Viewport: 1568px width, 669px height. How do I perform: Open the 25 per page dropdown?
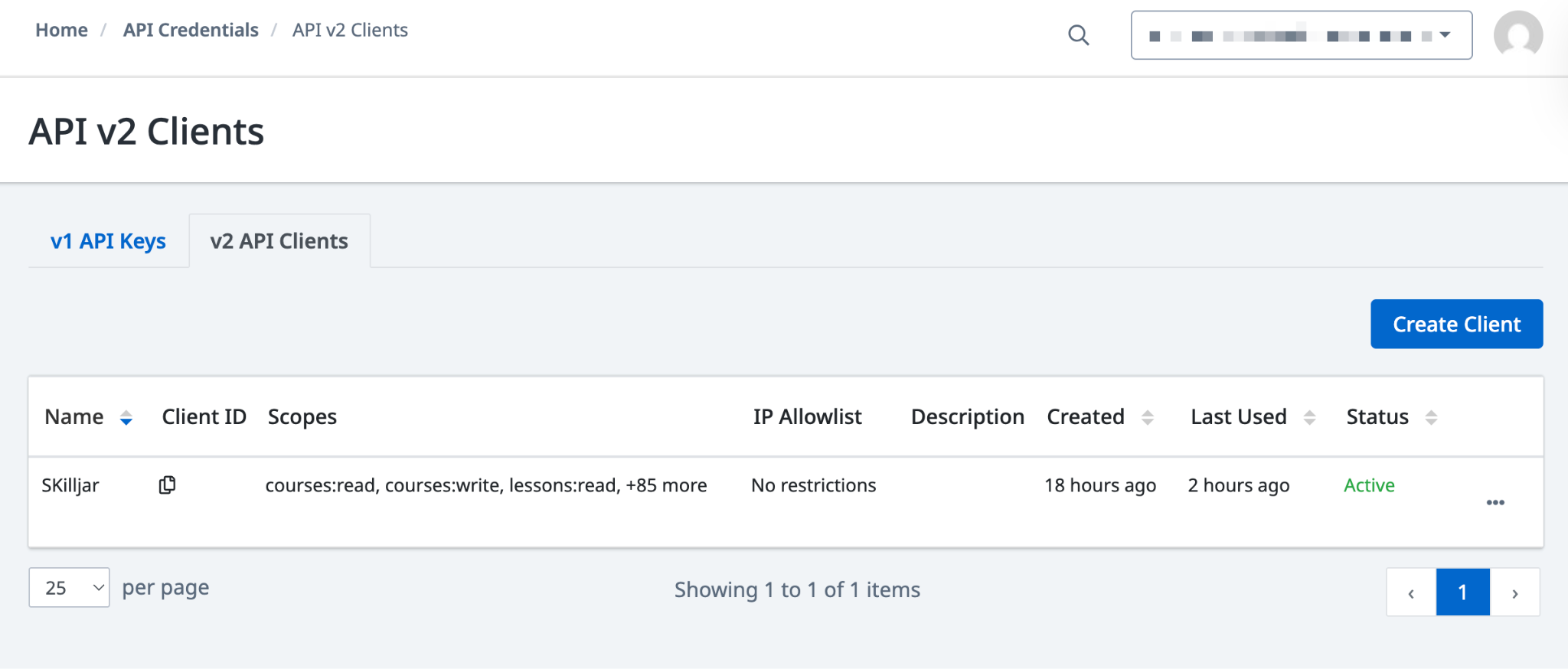pos(69,588)
